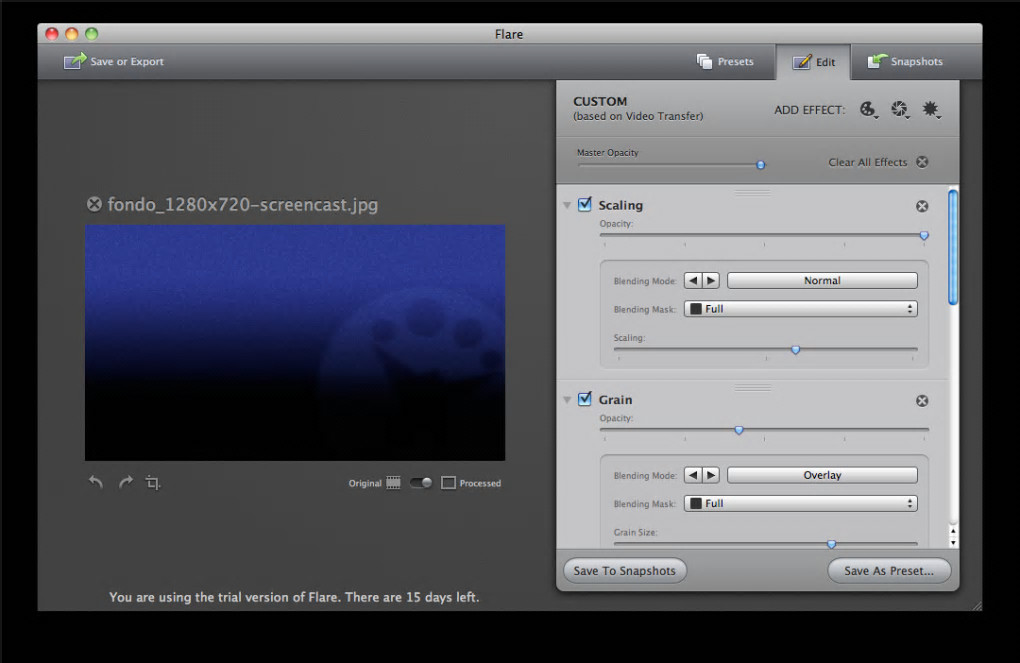Open the Presets tab
Viewport: 1020px width, 663px height.
click(x=725, y=61)
